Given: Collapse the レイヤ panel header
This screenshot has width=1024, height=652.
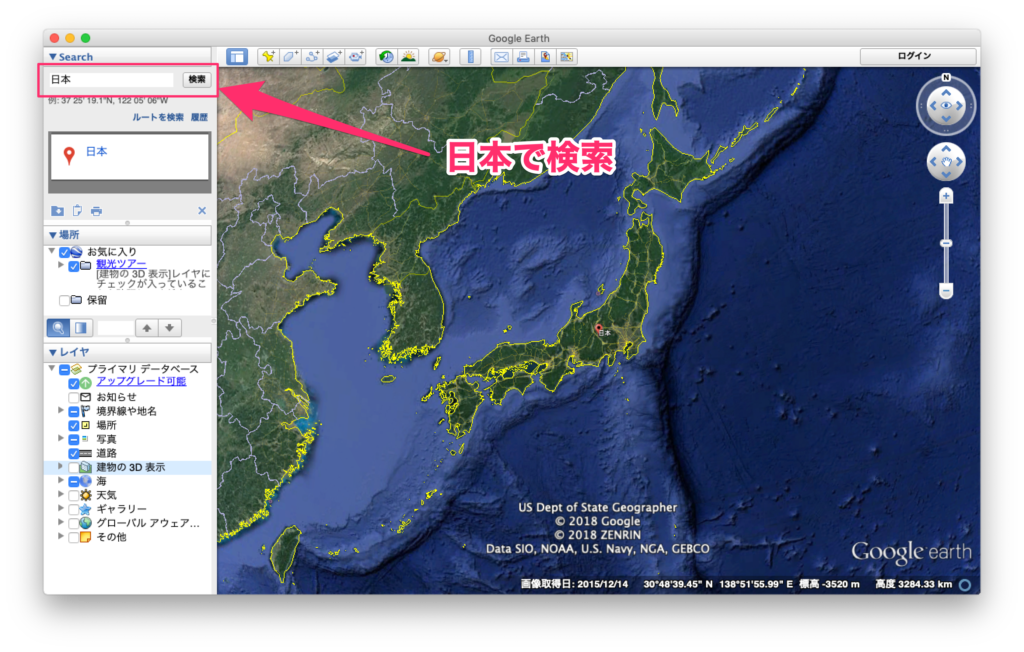Looking at the screenshot, I should (53, 352).
